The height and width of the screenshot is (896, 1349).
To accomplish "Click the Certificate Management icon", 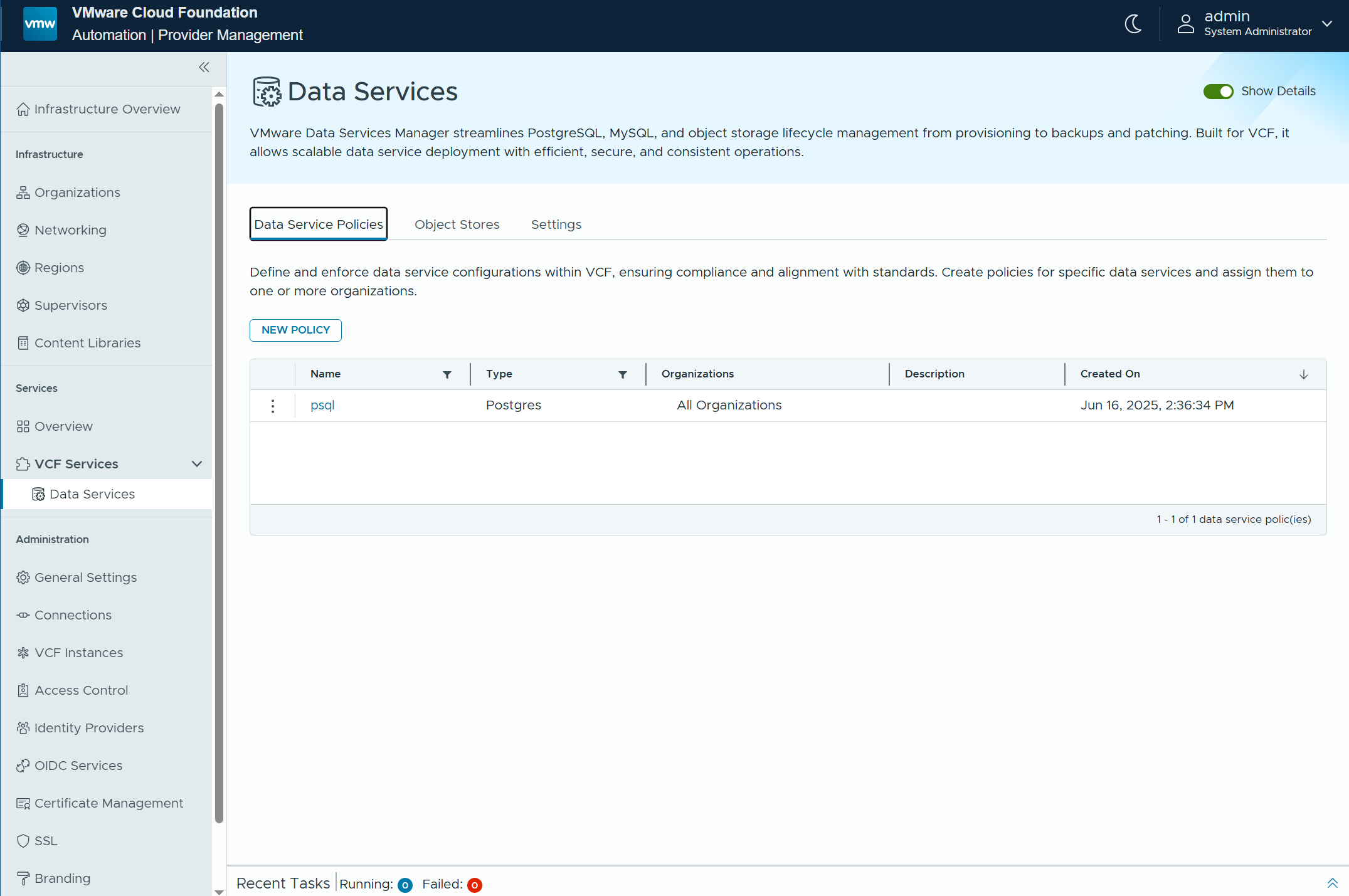I will point(23,803).
